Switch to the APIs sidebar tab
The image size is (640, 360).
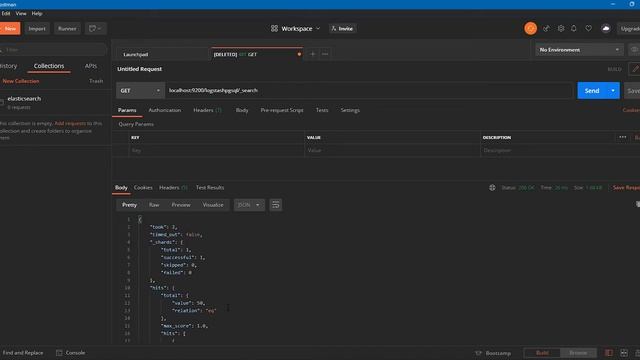pos(91,66)
